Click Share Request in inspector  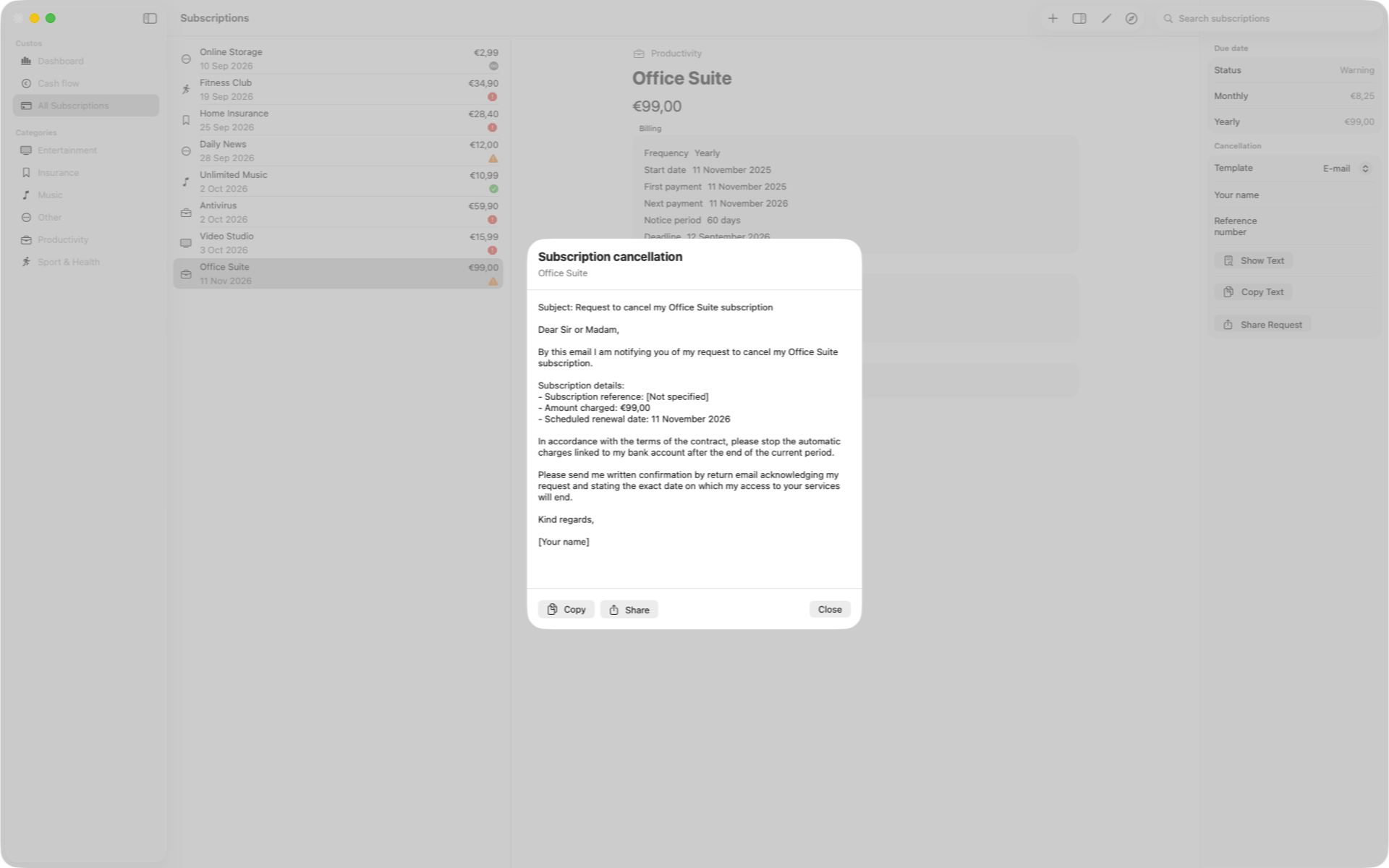(x=1262, y=325)
